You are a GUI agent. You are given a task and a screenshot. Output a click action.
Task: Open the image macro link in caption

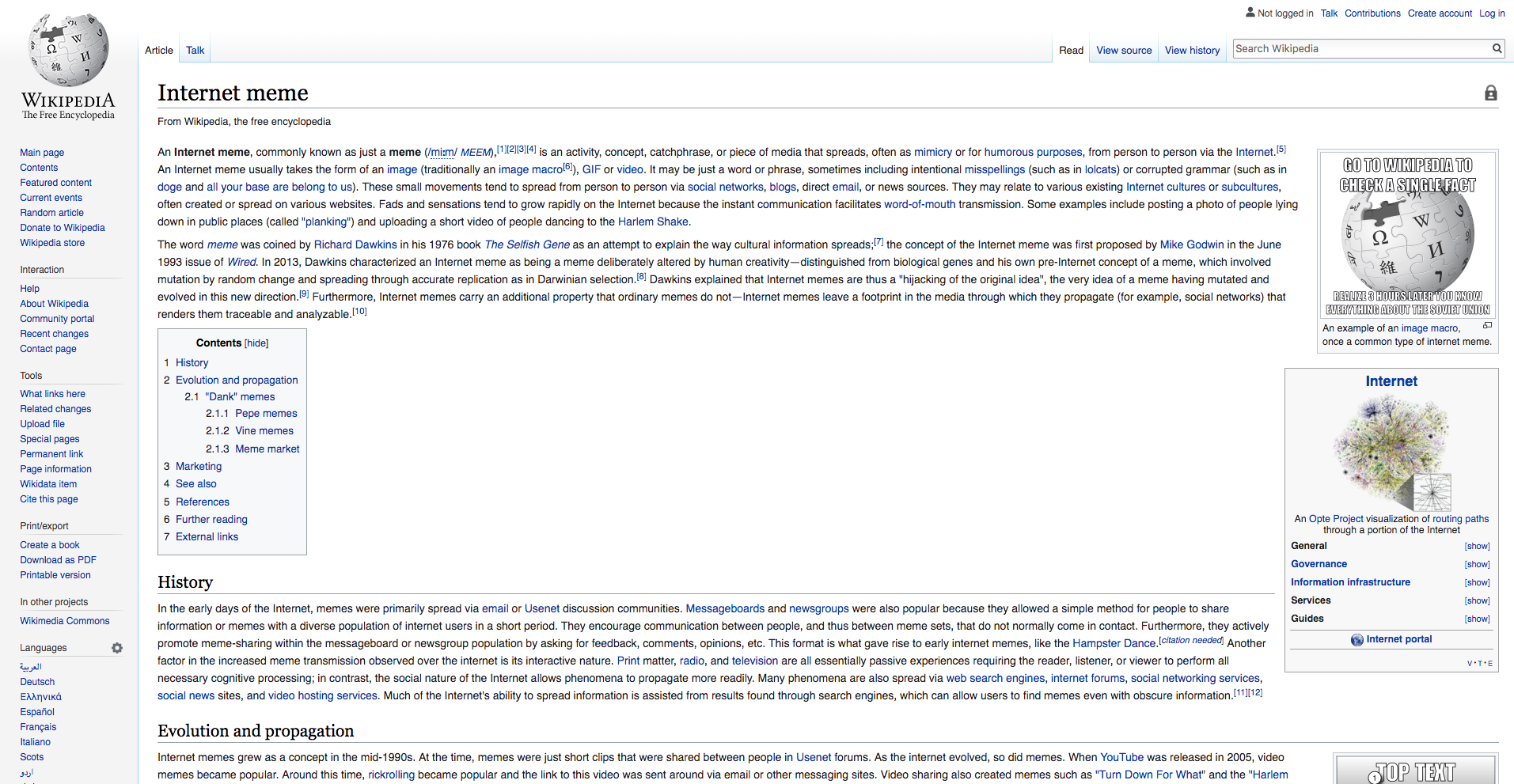coord(1429,328)
